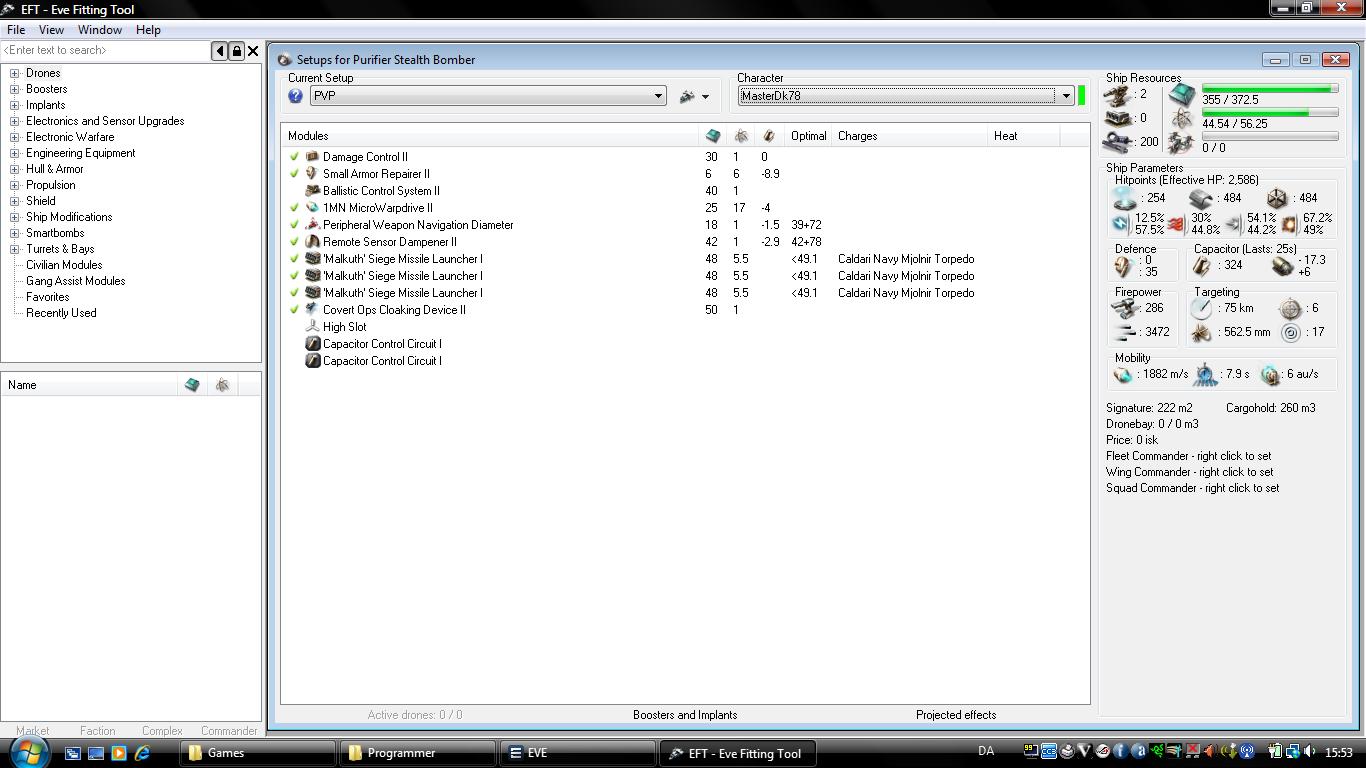Viewport: 1366px width, 768px height.
Task: Switch to the EVE window in the taskbar
Action: pyautogui.click(x=577, y=753)
